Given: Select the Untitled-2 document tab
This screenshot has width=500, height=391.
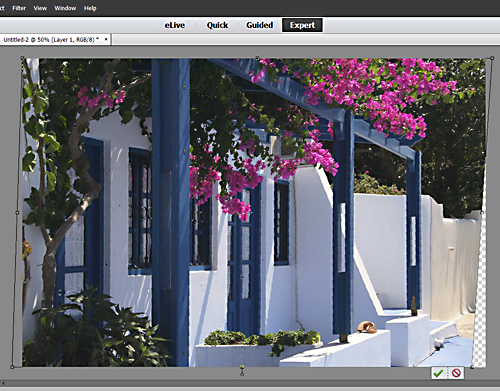Looking at the screenshot, I should point(51,40).
